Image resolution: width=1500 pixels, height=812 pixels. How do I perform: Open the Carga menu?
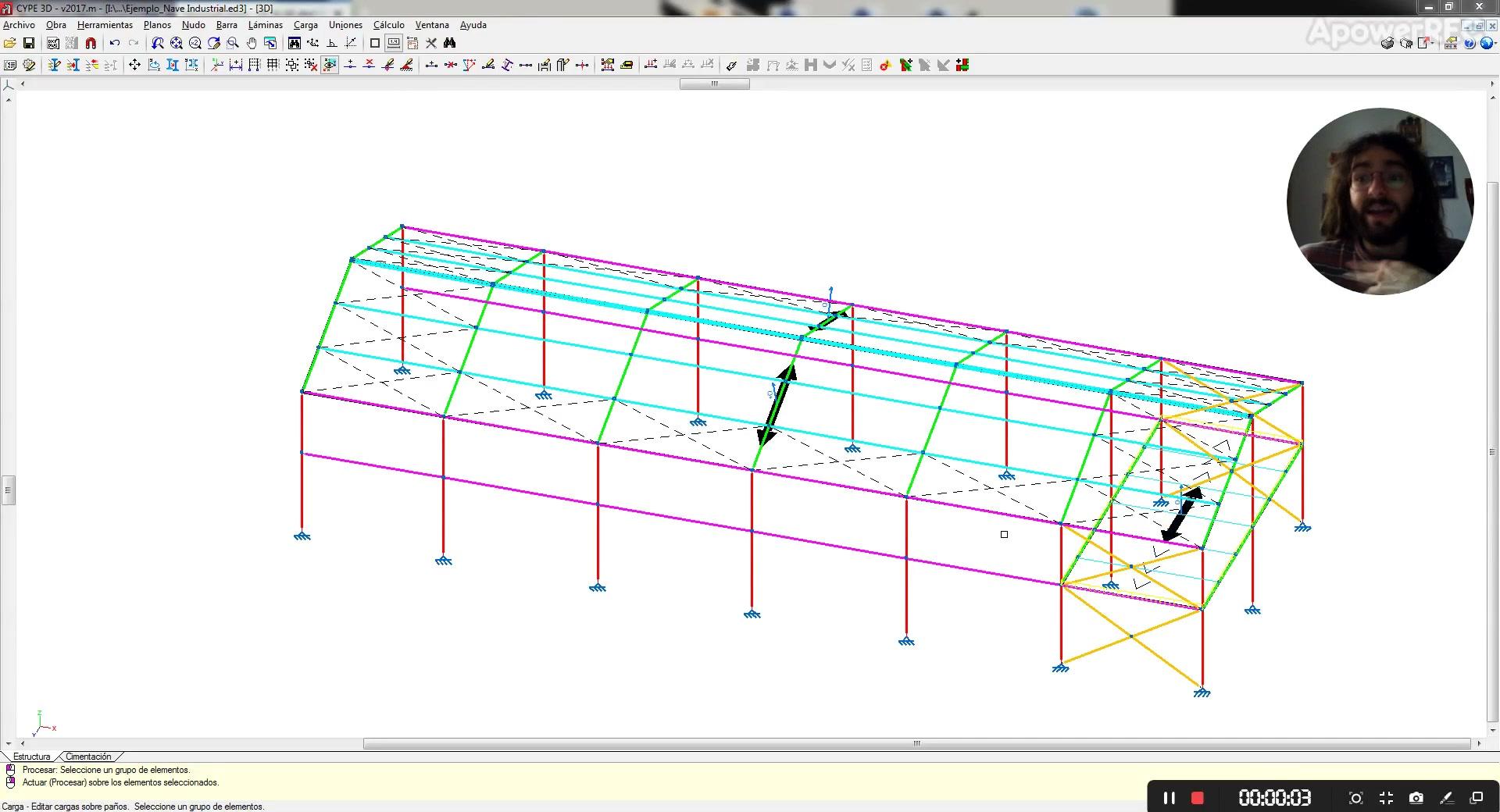click(x=305, y=25)
